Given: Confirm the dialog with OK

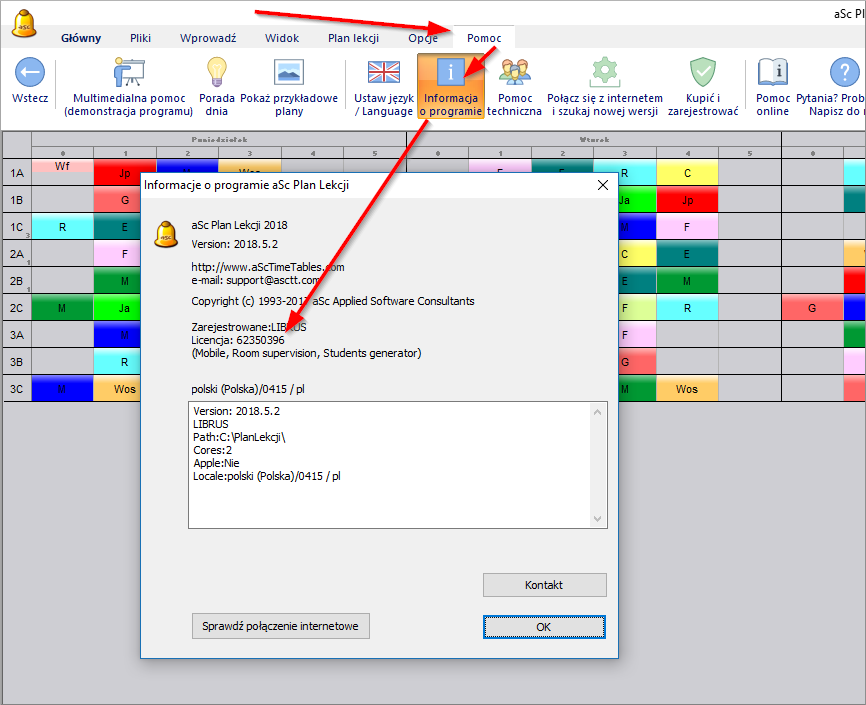Looking at the screenshot, I should (545, 627).
